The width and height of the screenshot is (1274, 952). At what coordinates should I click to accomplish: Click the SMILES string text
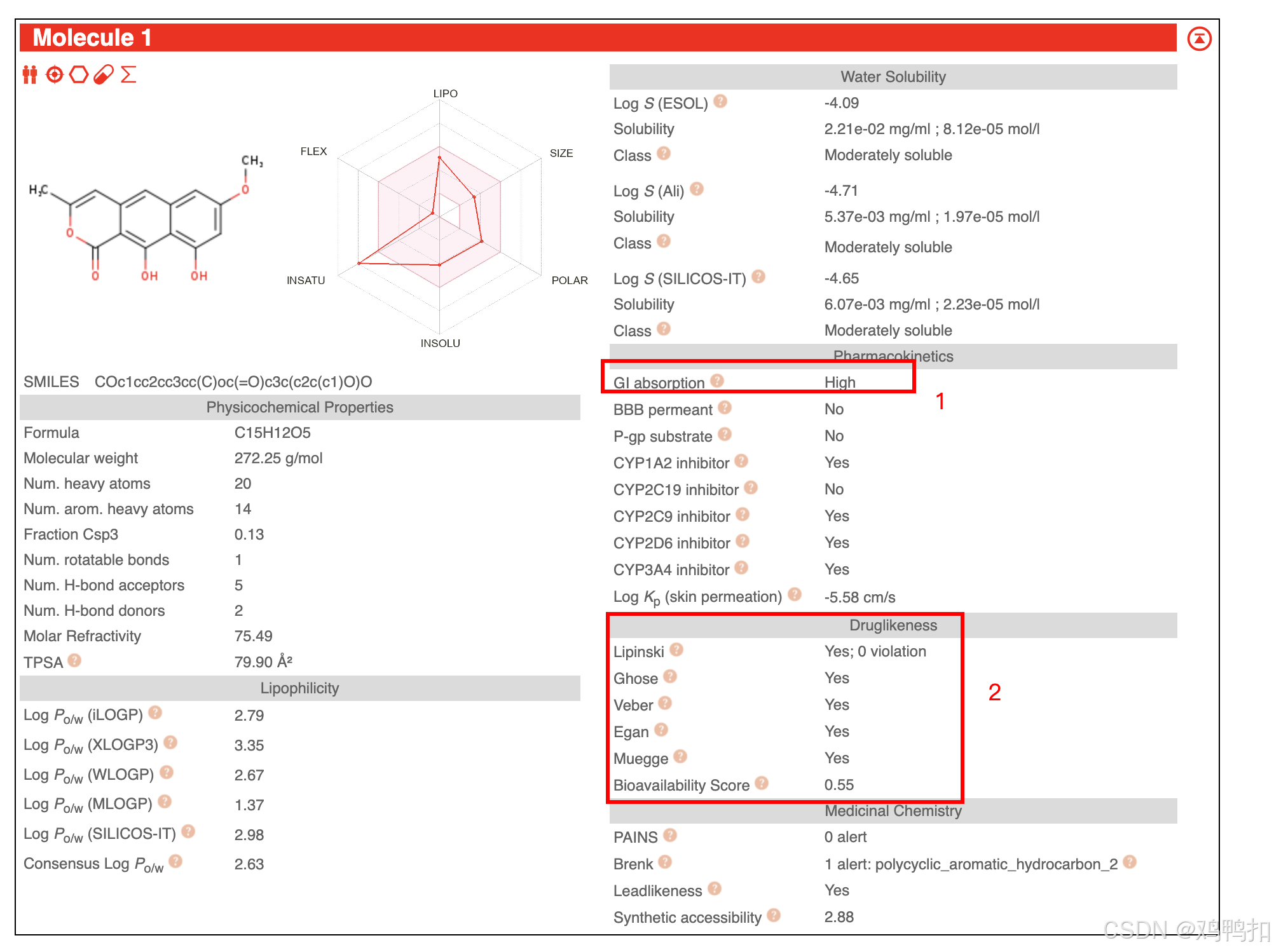tap(233, 382)
